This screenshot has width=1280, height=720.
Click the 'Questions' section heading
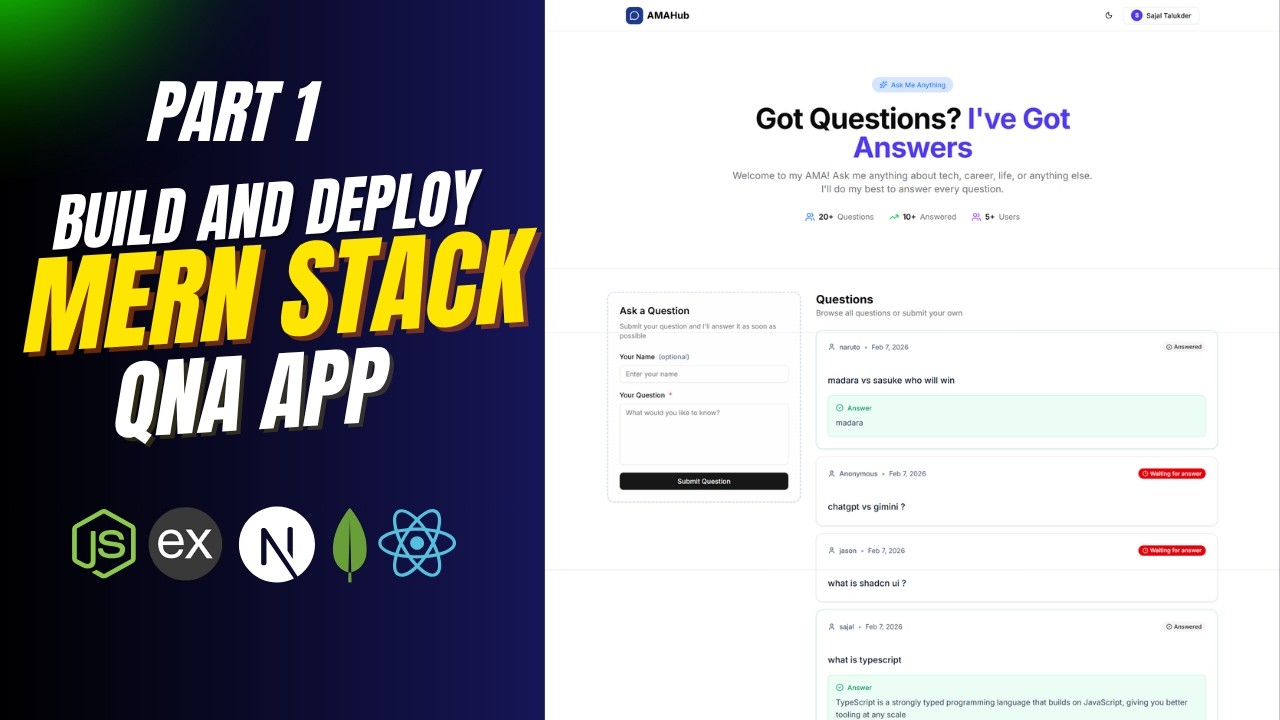[845, 299]
